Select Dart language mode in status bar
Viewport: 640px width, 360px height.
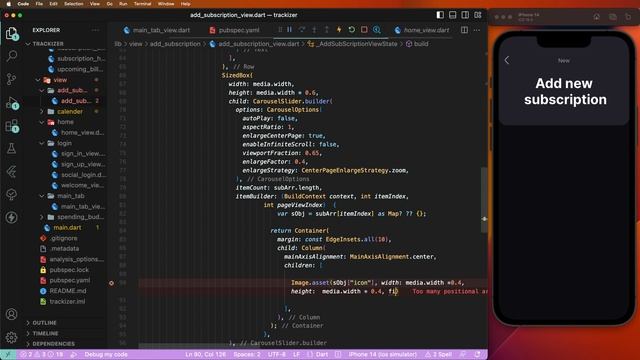click(x=322, y=354)
